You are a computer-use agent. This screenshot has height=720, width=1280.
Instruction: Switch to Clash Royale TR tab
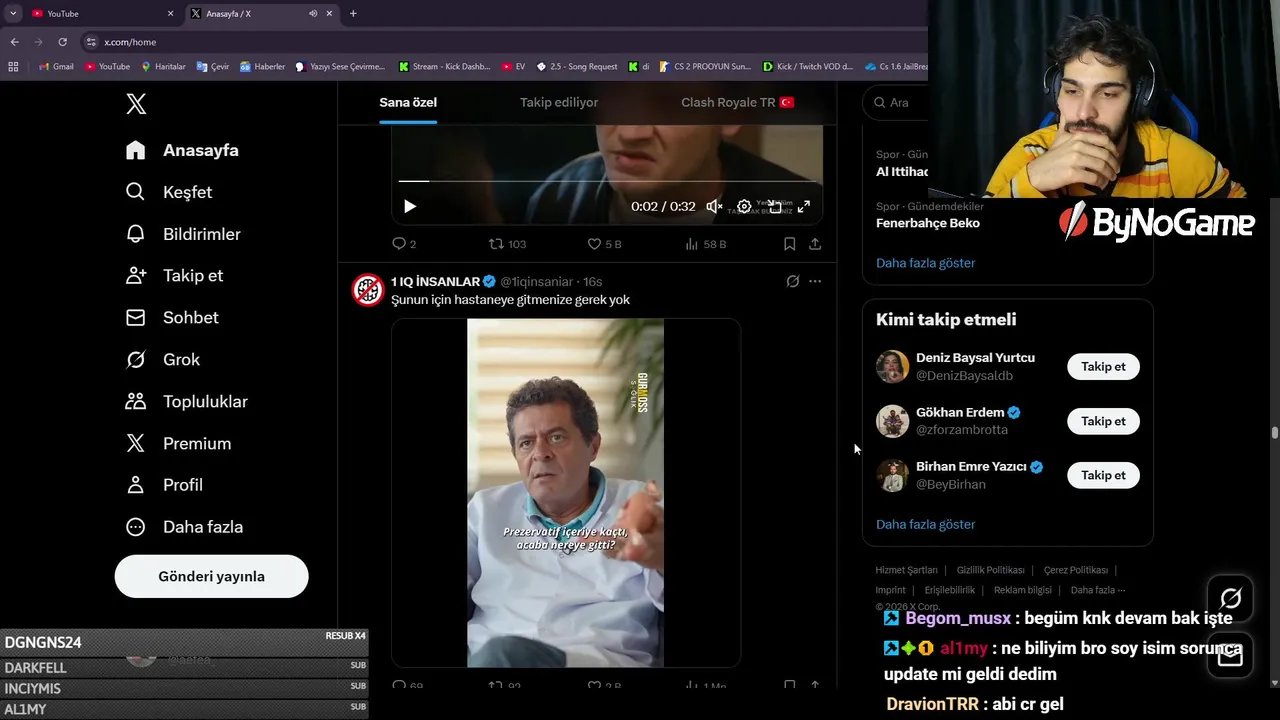pyautogui.click(x=737, y=102)
